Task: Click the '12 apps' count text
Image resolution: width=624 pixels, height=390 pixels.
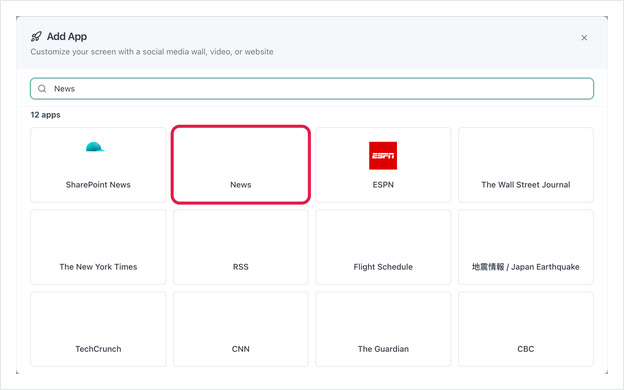Action: [x=45, y=115]
